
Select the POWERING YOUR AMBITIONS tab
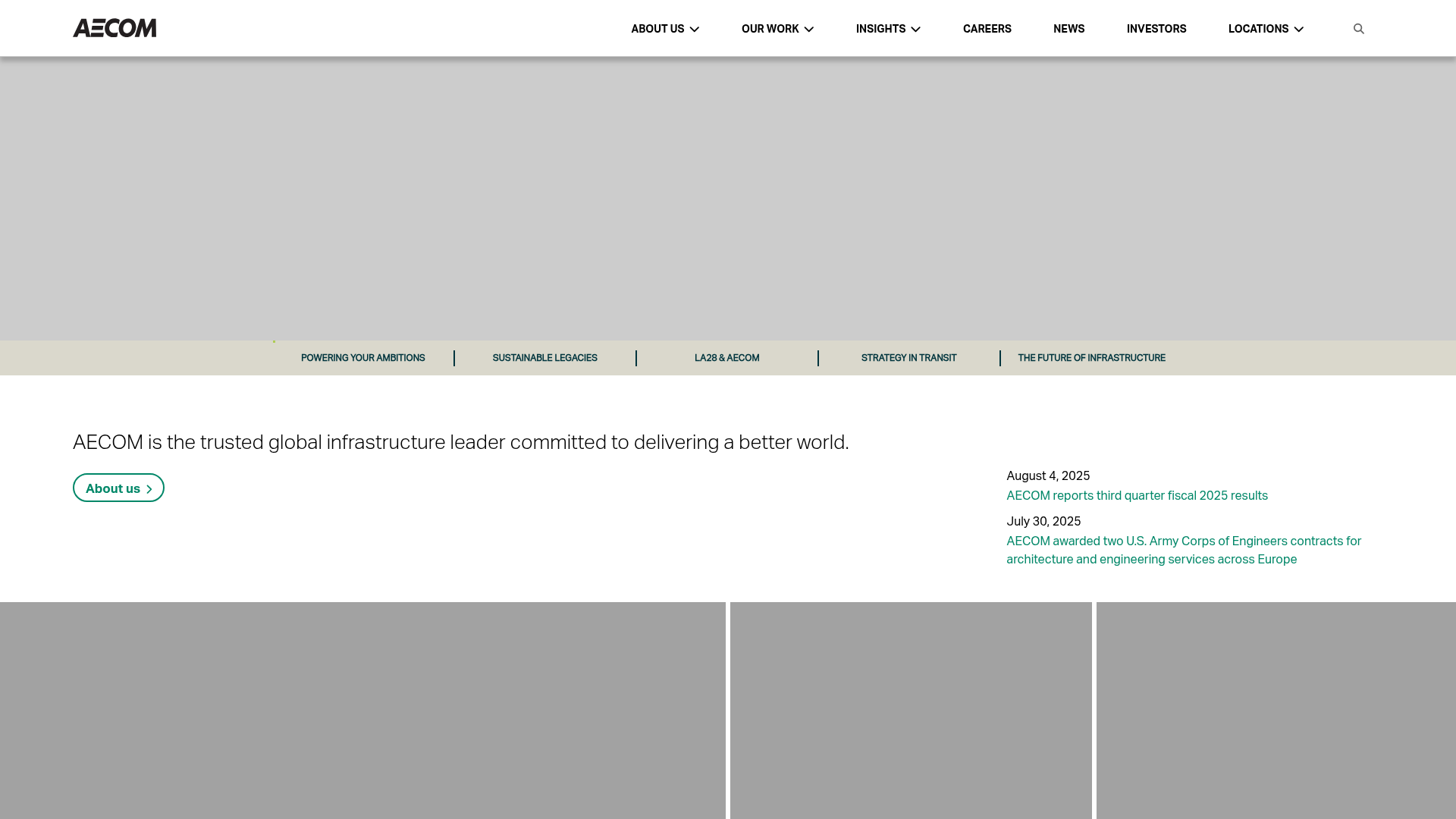(x=362, y=357)
